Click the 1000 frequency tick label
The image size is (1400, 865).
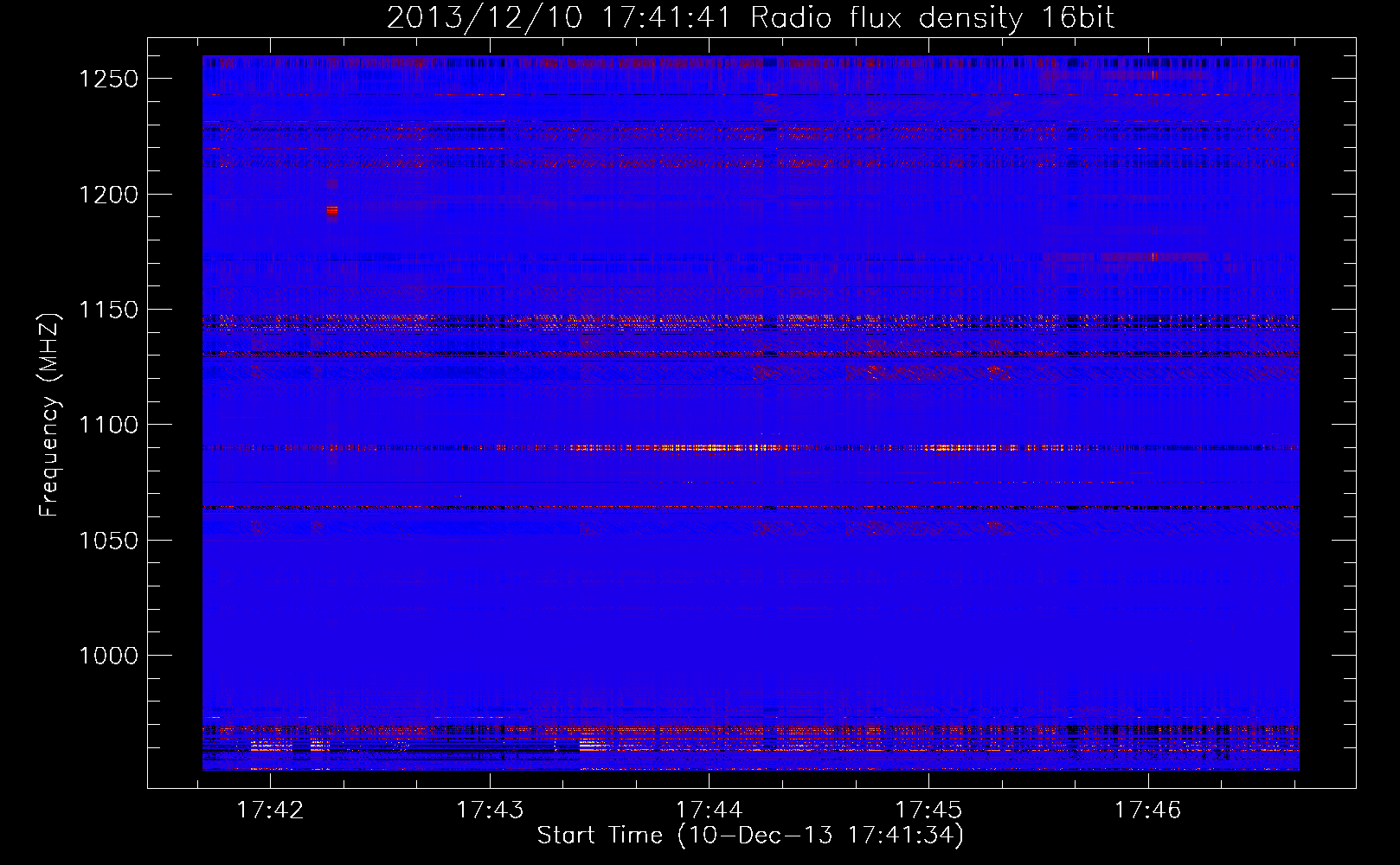[108, 656]
